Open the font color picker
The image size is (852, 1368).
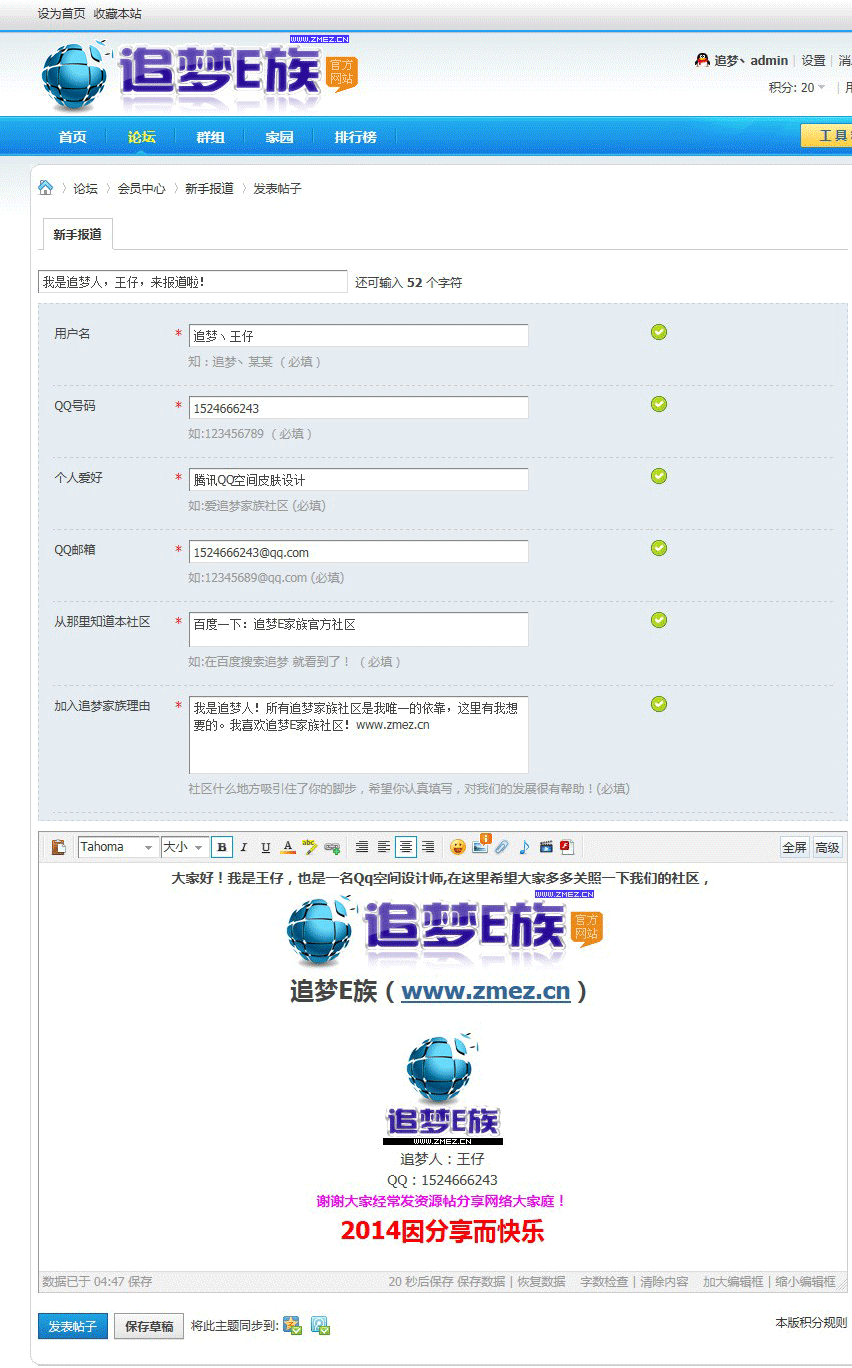click(287, 847)
